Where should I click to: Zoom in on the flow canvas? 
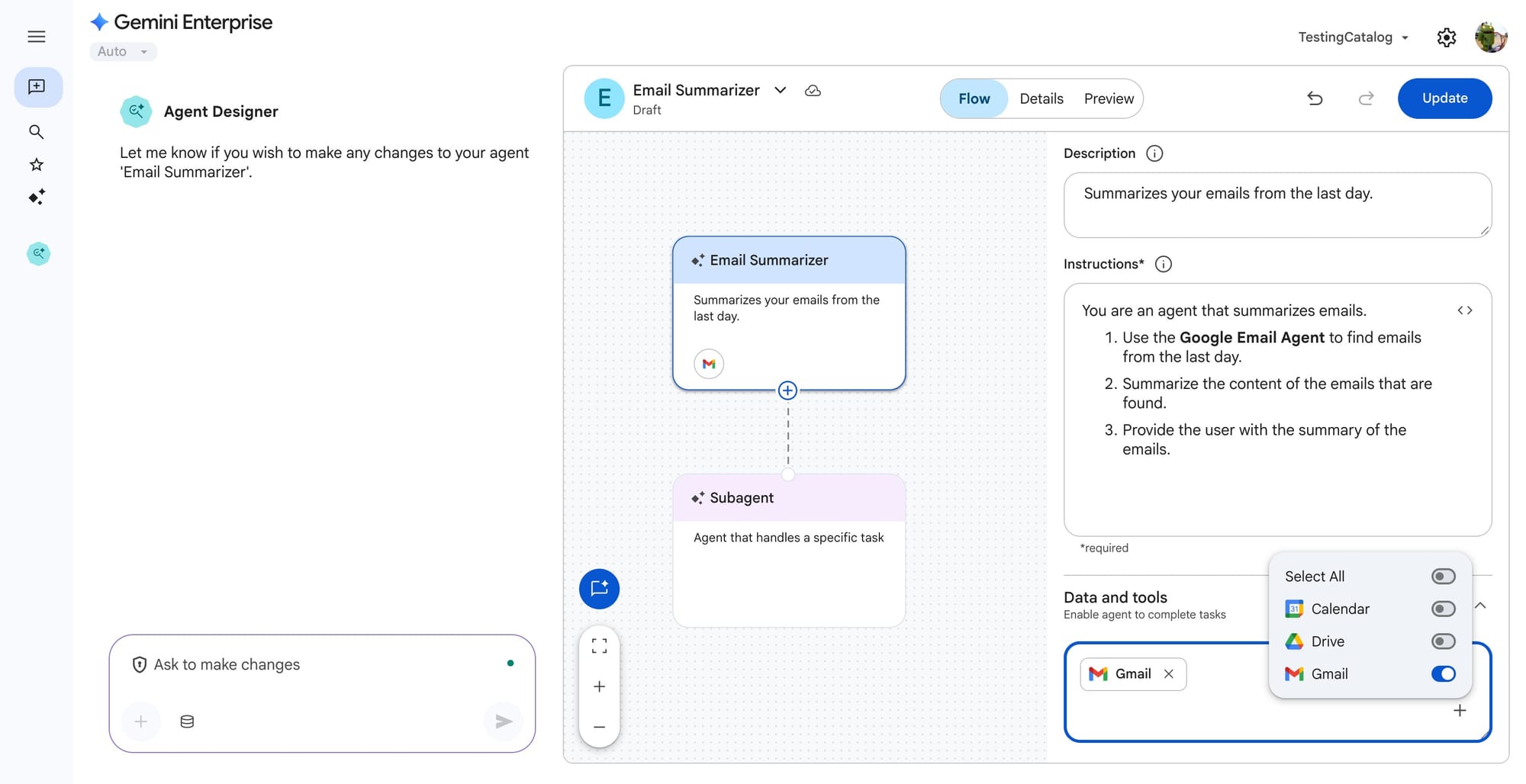coord(599,686)
